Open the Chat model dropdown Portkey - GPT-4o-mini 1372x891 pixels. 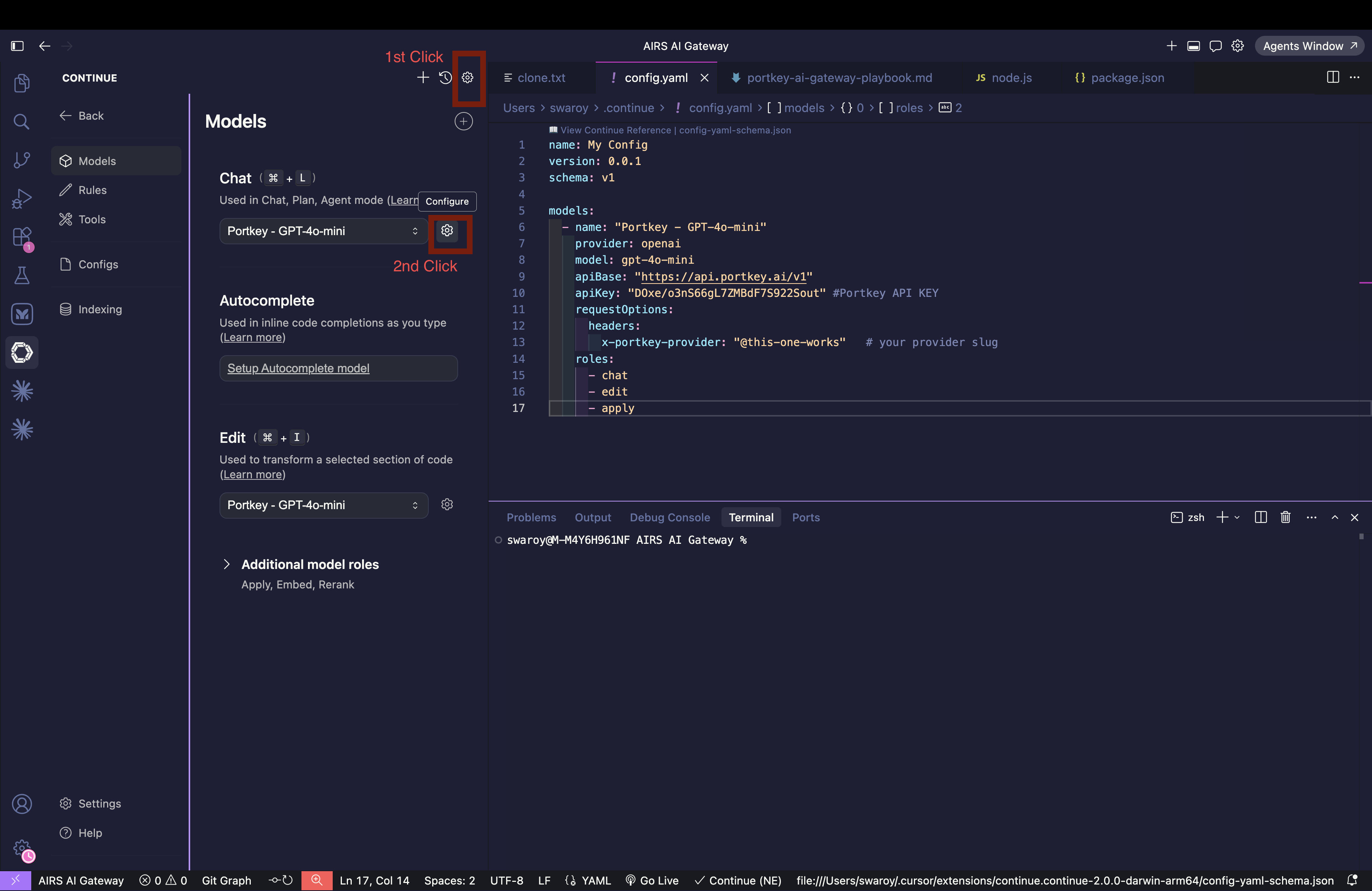pos(324,231)
